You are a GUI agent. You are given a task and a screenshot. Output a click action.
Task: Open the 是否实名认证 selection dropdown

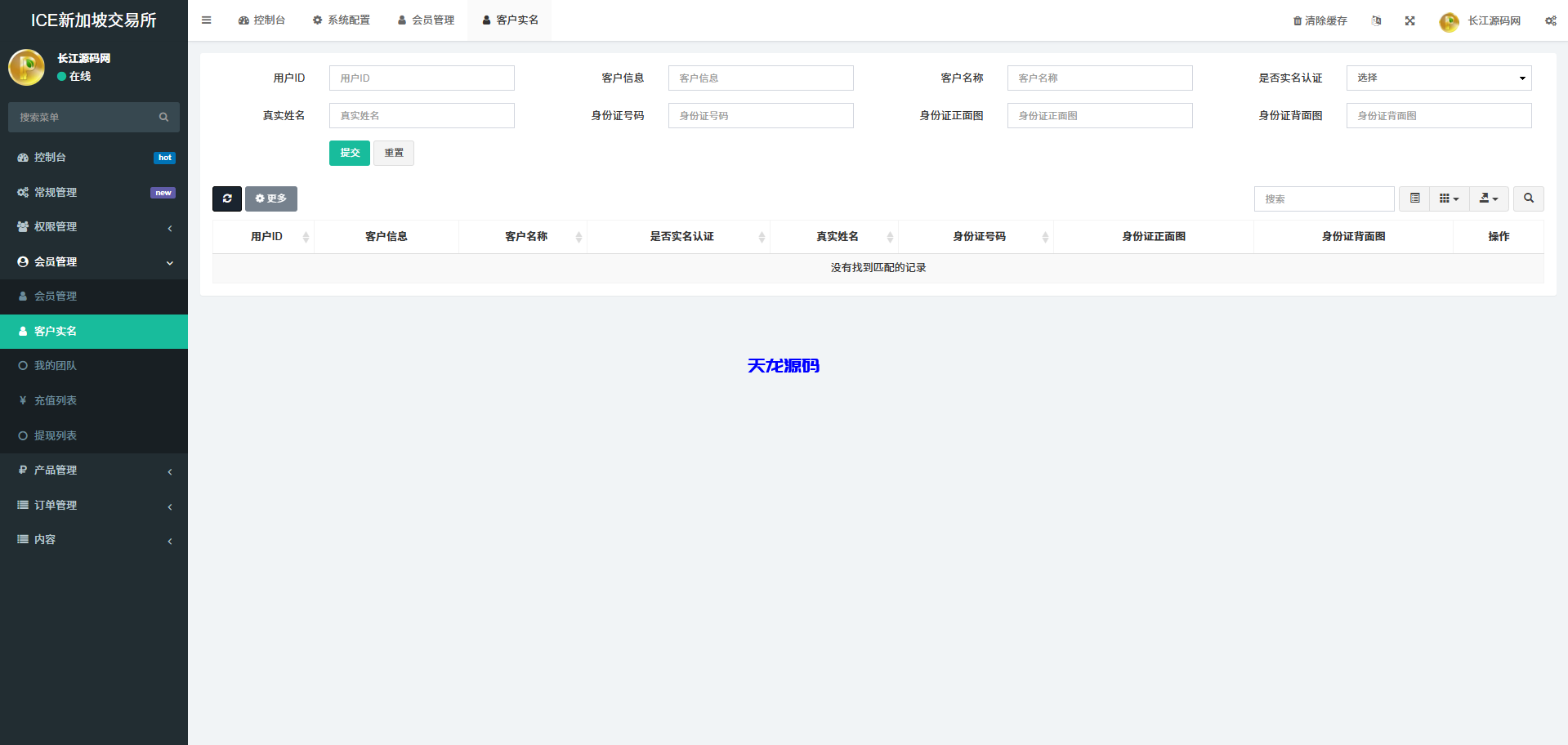click(x=1438, y=78)
